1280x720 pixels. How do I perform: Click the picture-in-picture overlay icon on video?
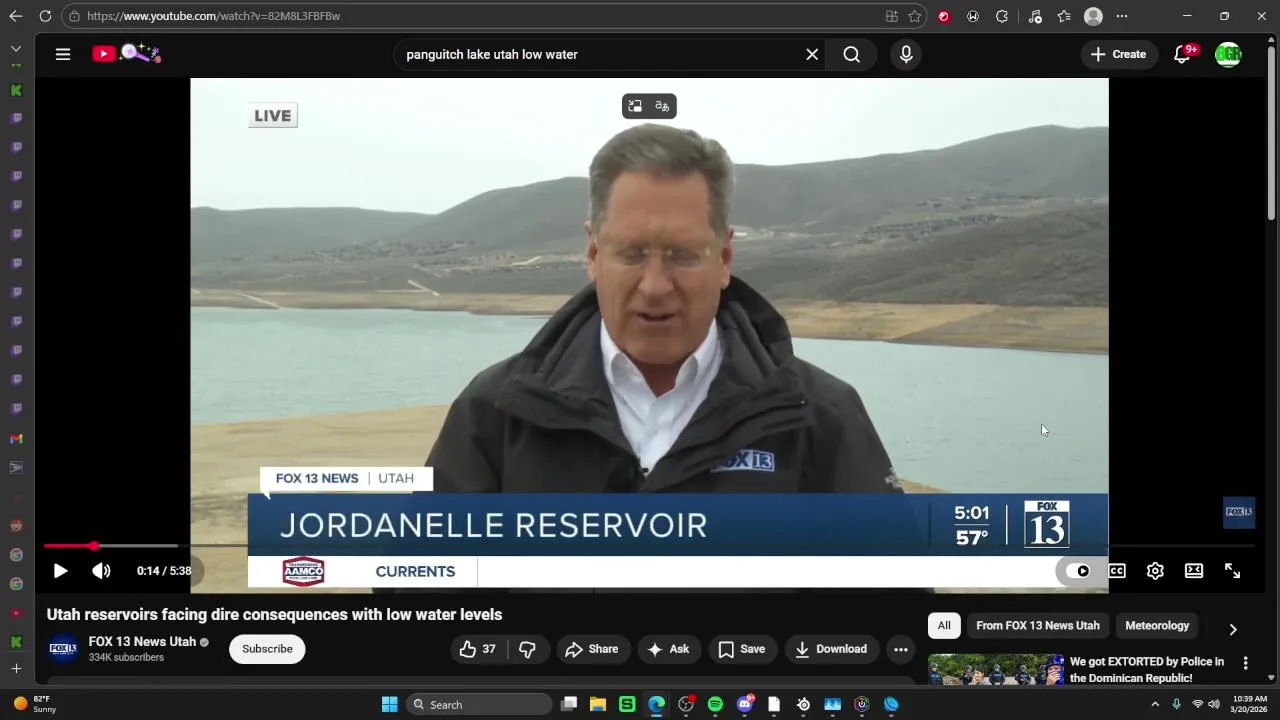[635, 106]
